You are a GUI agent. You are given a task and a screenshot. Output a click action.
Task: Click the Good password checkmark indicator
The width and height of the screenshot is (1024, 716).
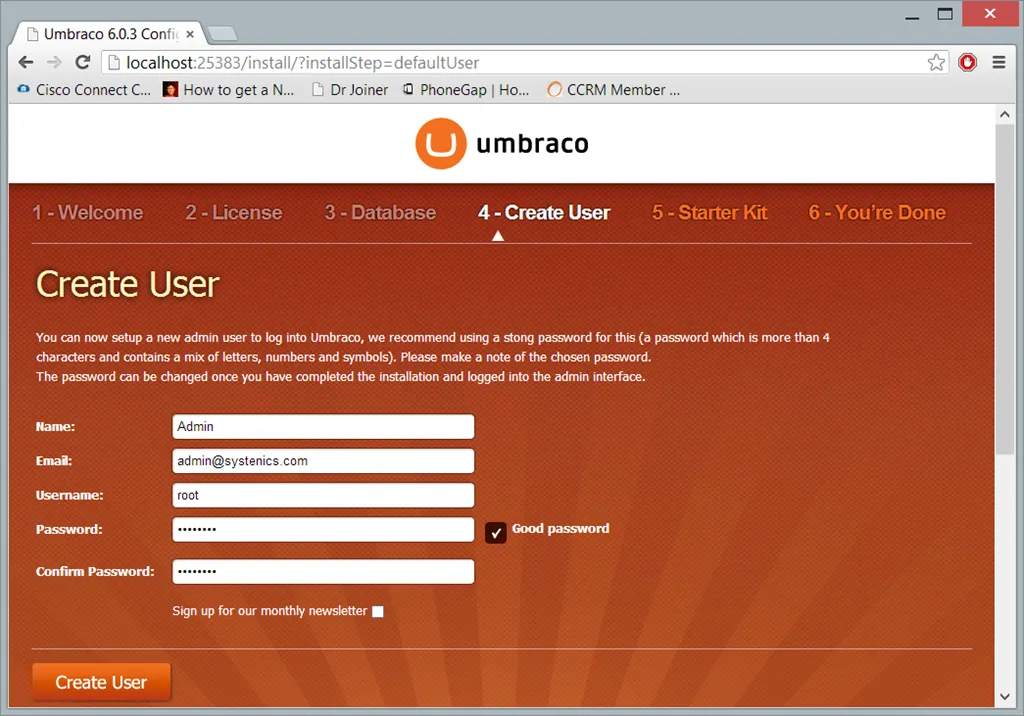496,532
